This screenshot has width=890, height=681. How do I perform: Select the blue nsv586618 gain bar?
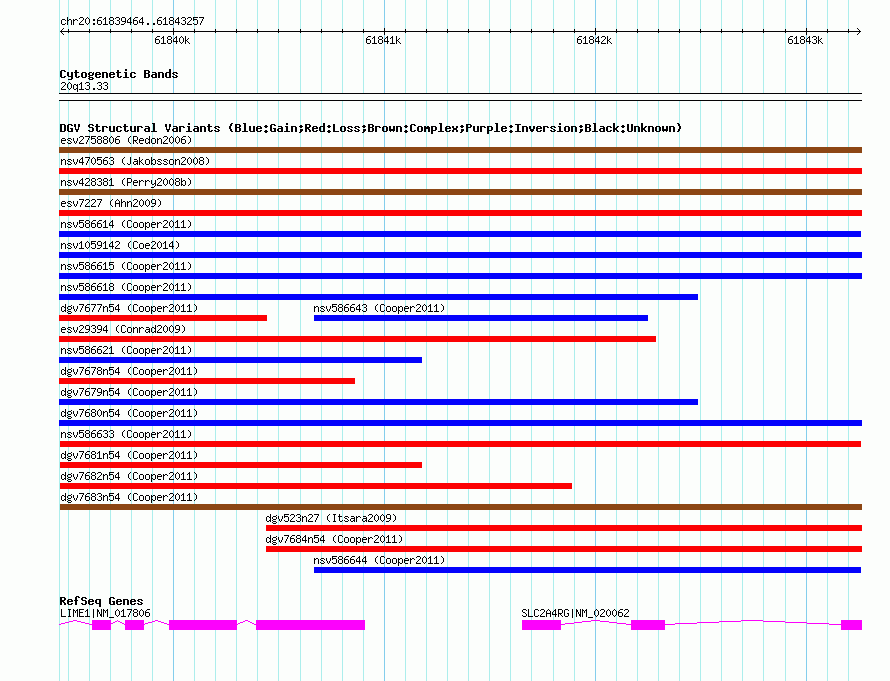[x=379, y=297]
